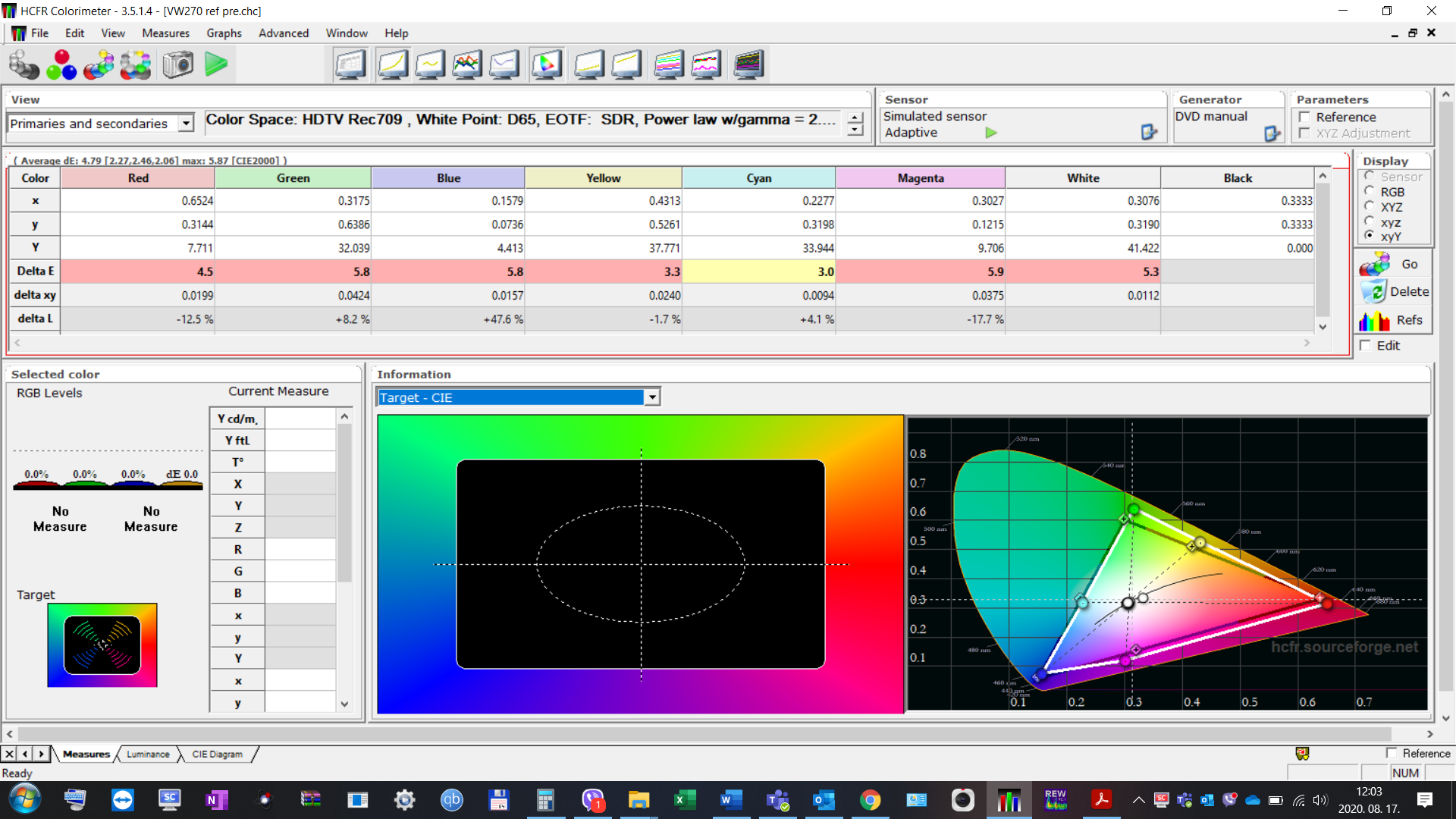Viewport: 1456px width, 819px height.
Task: Enable the Reference checkbox in Parameters
Action: 1304,117
